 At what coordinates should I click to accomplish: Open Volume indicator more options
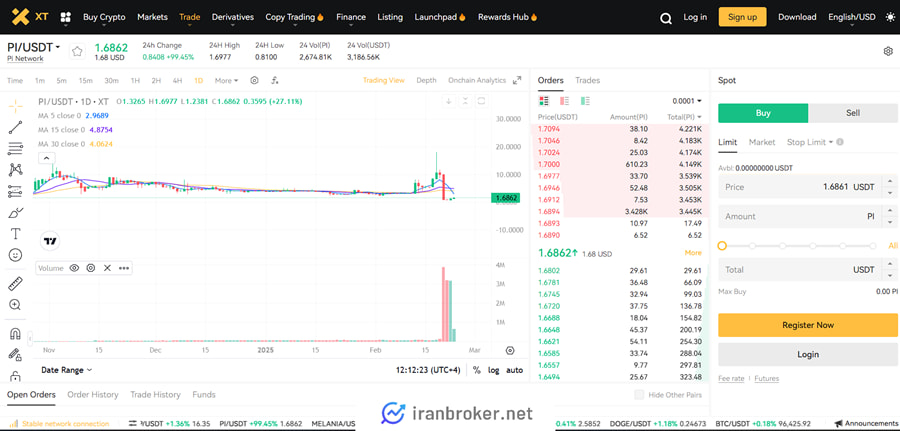point(124,268)
